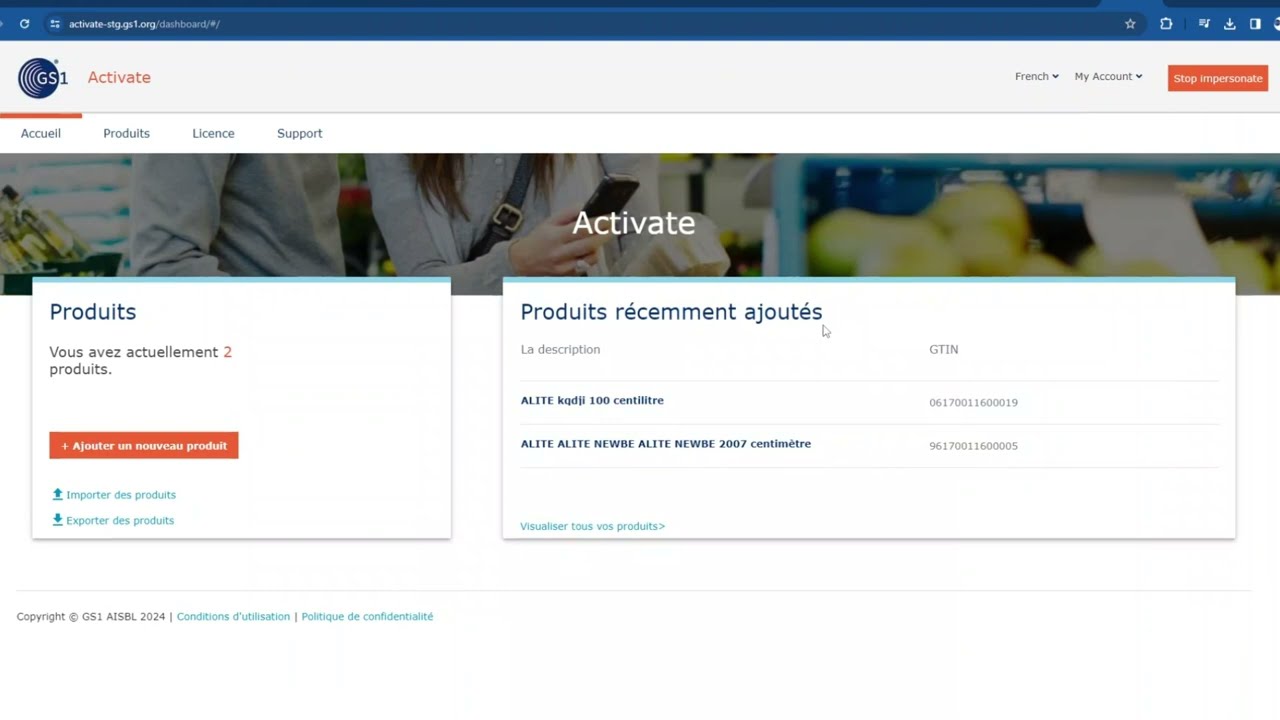Screen dimensions: 1280x720
Task: Select GTIN 06170011600019
Action: [x=973, y=403]
